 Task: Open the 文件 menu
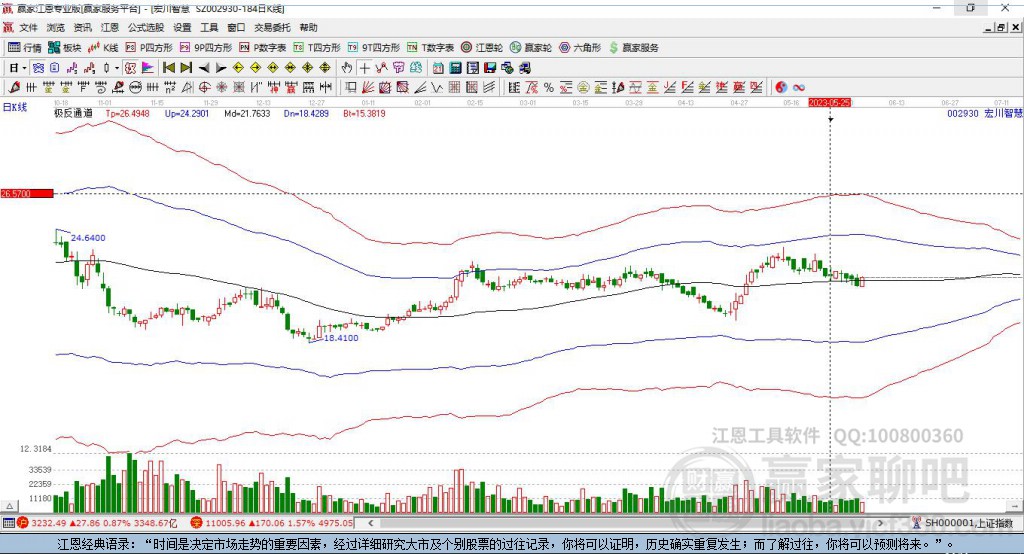(29, 27)
